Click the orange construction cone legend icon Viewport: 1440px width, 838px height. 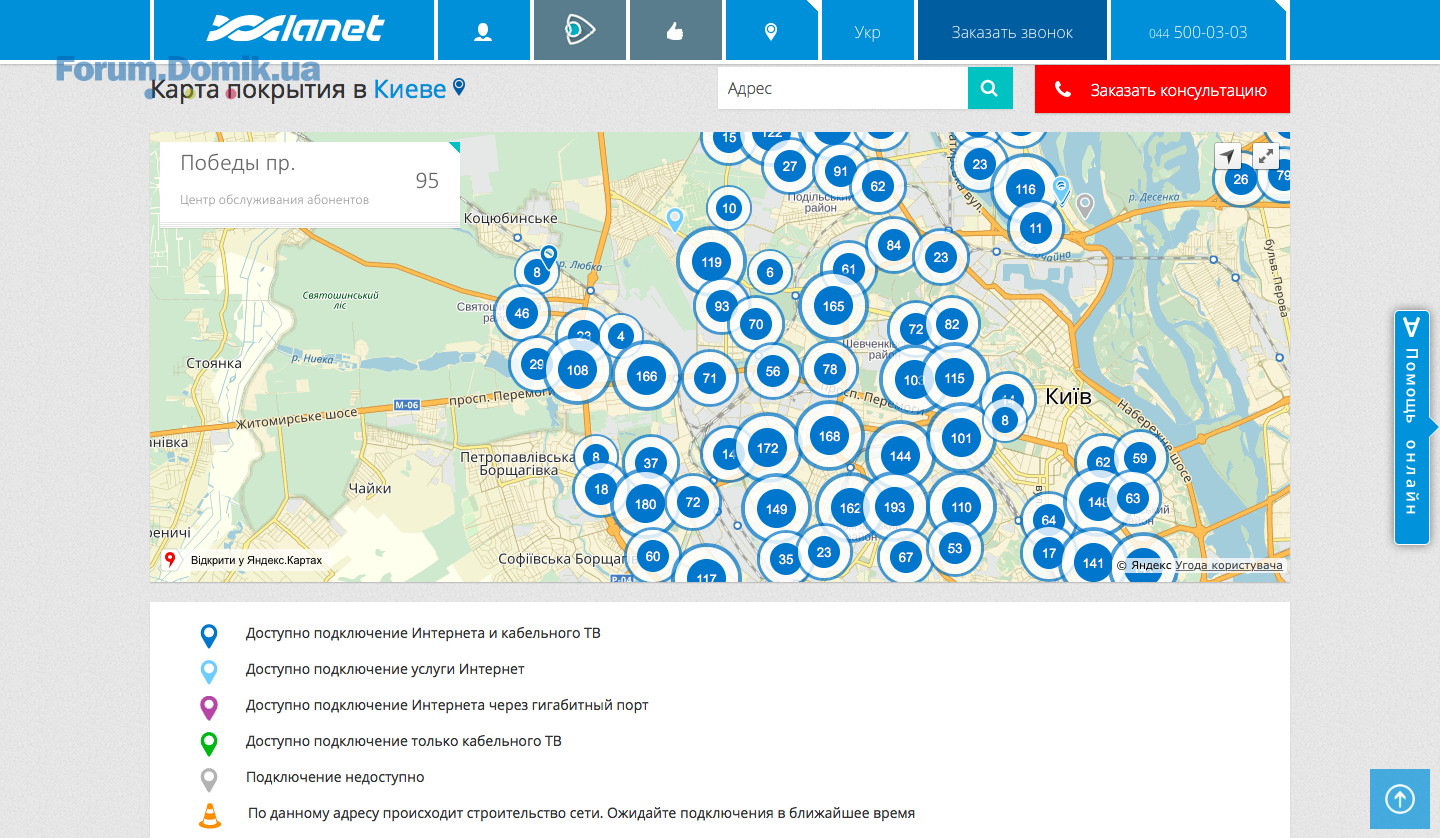click(x=210, y=816)
